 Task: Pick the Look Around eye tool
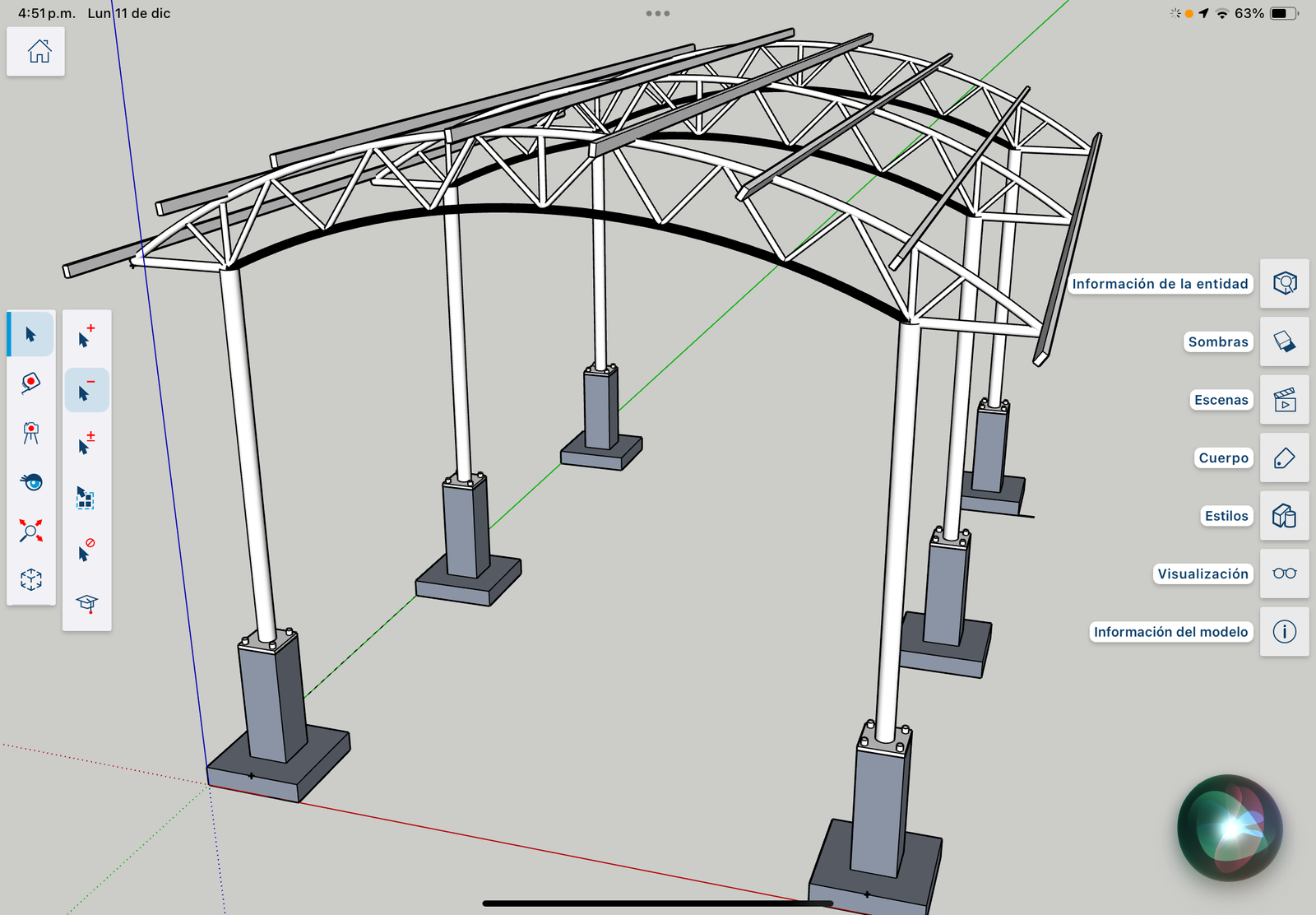click(31, 481)
